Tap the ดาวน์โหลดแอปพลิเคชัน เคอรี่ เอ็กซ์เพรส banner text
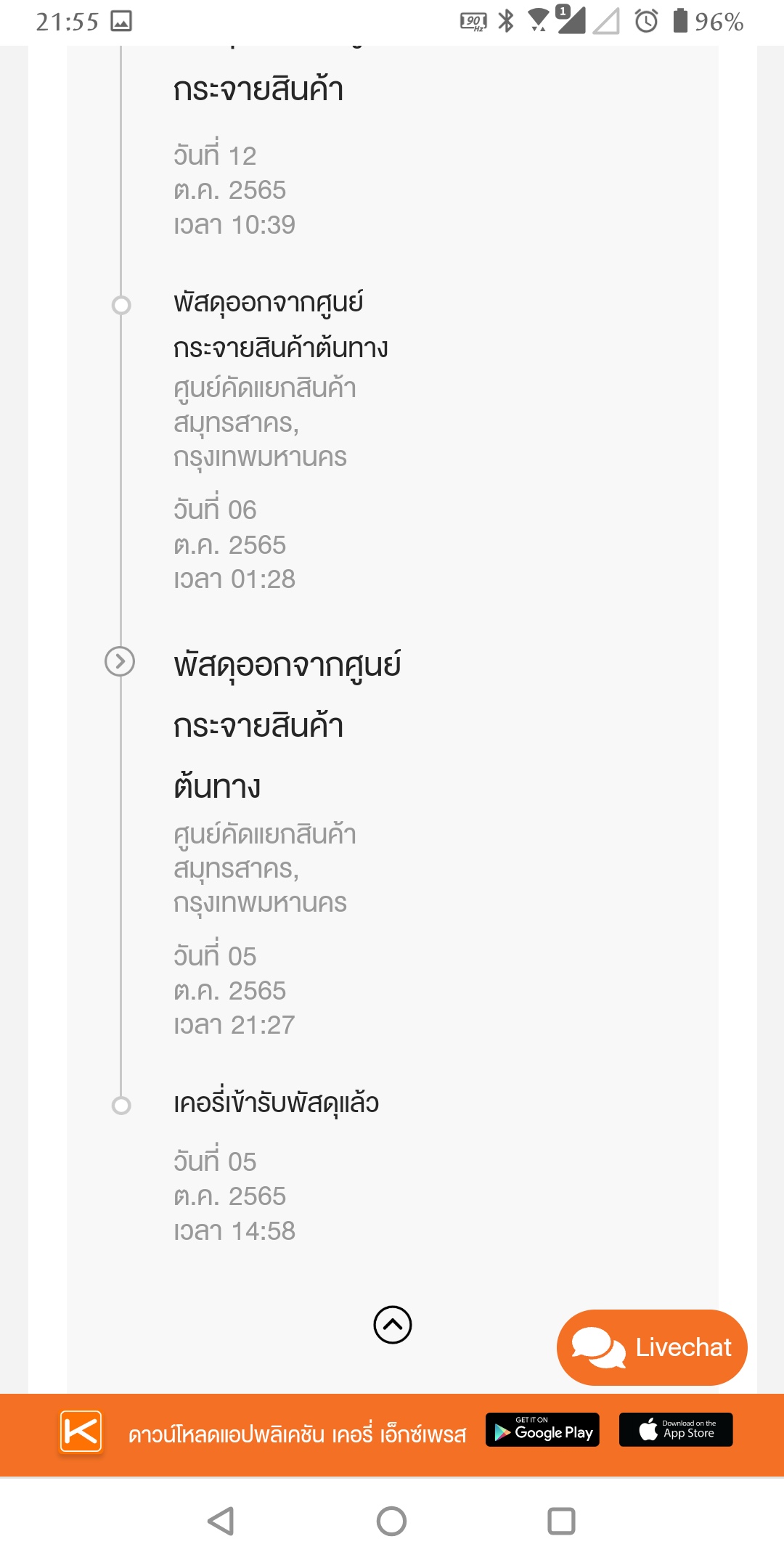 point(297,1434)
